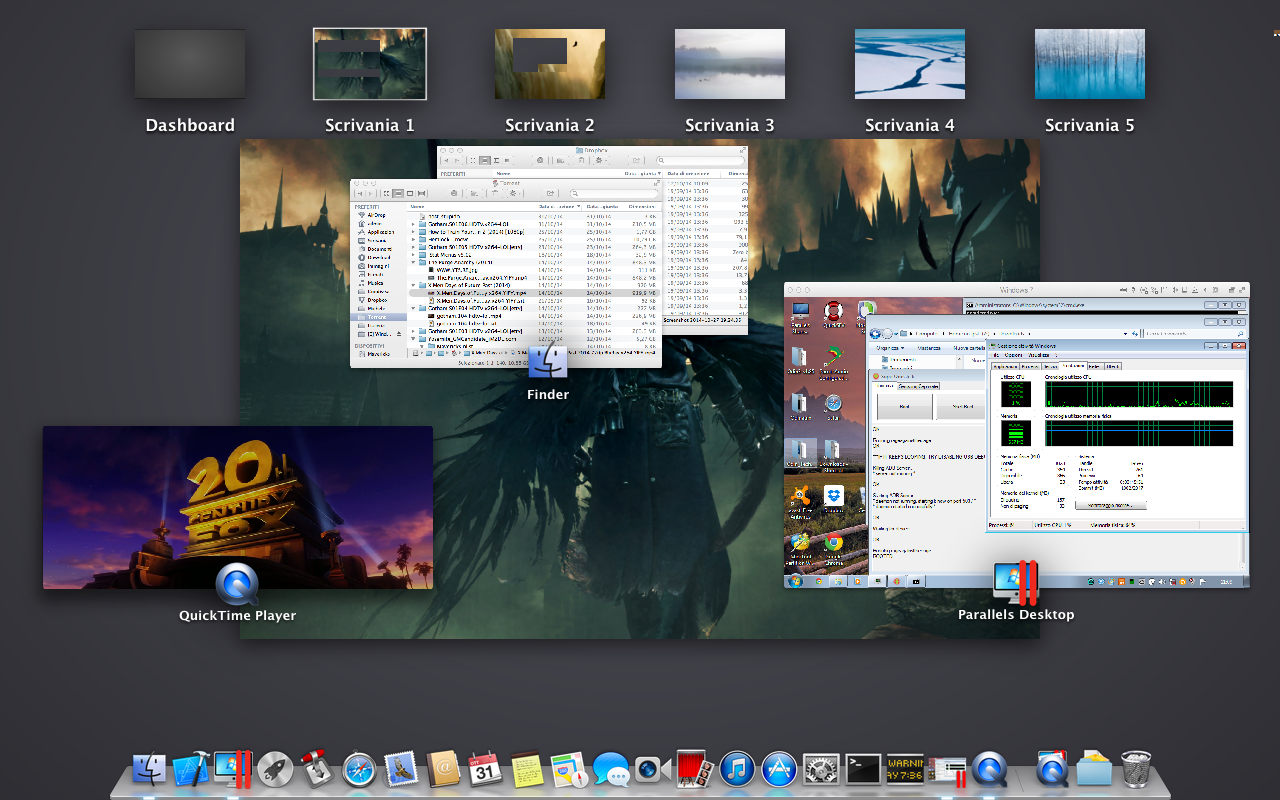This screenshot has width=1280, height=800.
Task: Open the Trash in the Dock
Action: (x=1136, y=769)
